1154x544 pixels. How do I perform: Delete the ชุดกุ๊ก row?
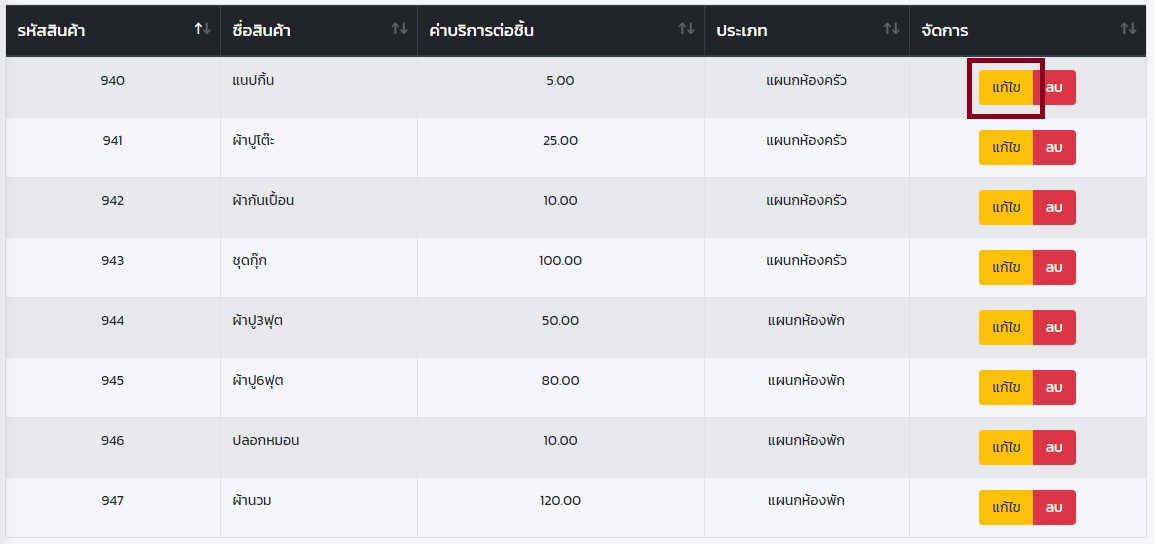click(x=1054, y=268)
